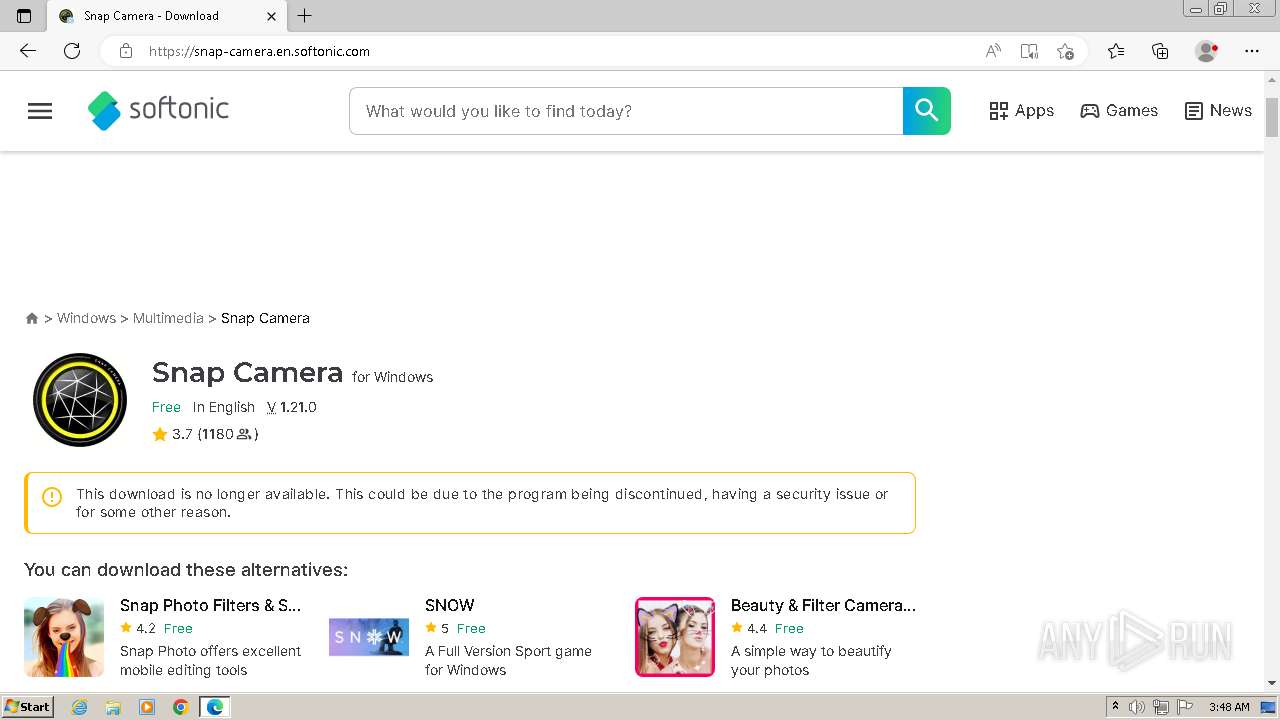Select Edge in the taskbar
The image size is (1280, 720).
click(214, 707)
